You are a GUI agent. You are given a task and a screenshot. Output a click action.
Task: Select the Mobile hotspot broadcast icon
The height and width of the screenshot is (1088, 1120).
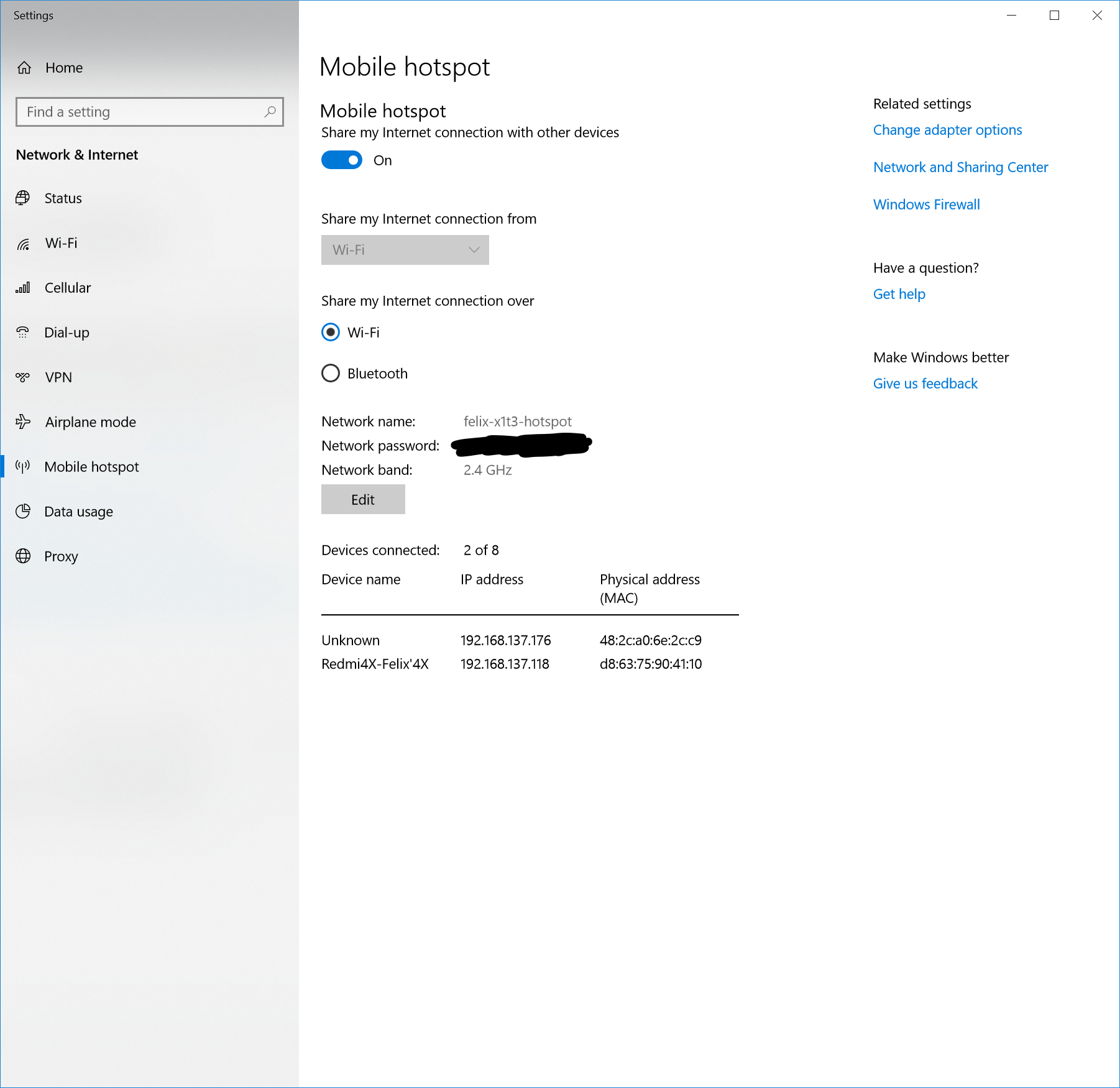(x=23, y=466)
